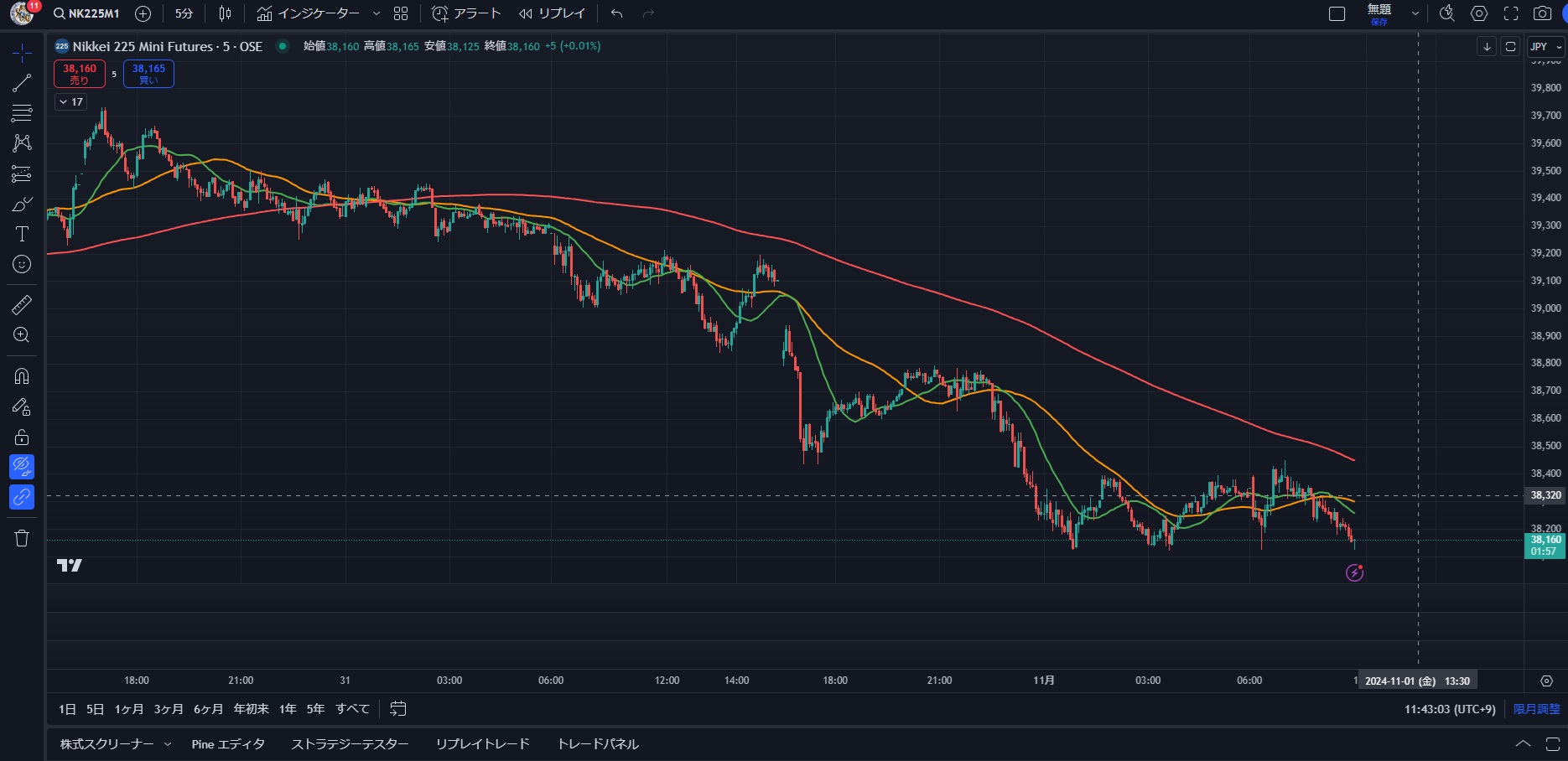The width and height of the screenshot is (1568, 761).
Task: Select the text annotation tool
Action: [x=22, y=234]
